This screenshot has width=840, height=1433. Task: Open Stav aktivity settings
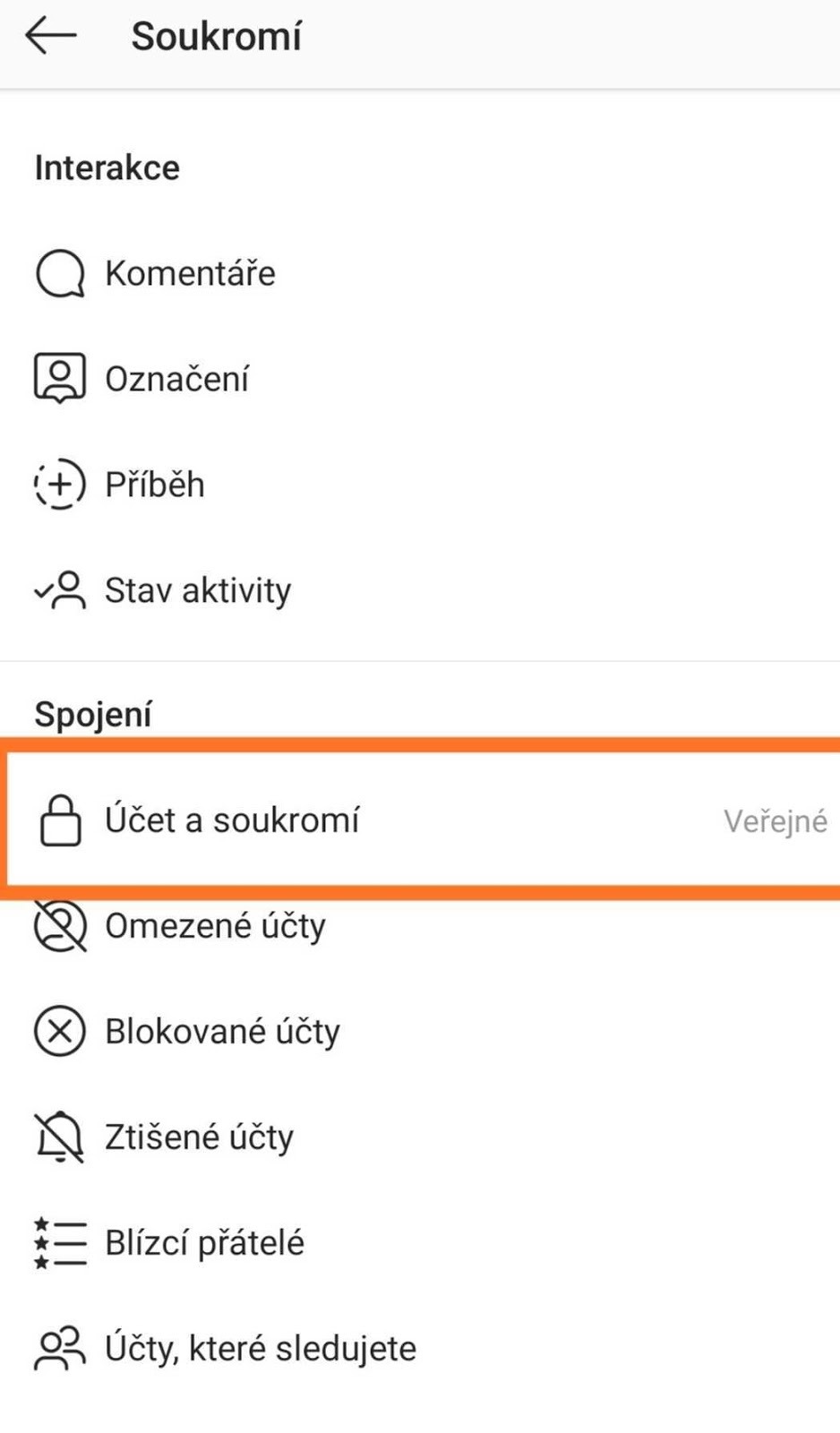[x=420, y=590]
